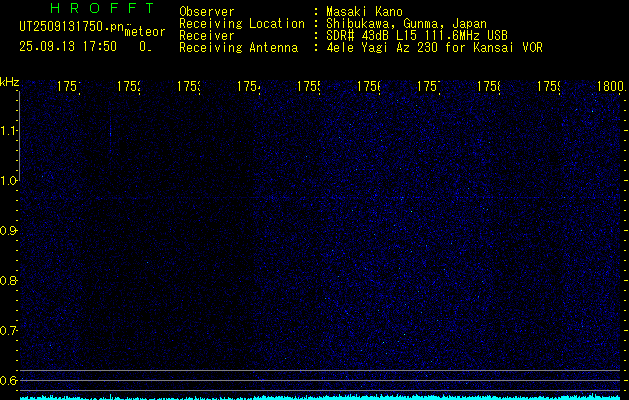
Task: Click the cyan signal level strip at bottom
Action: click(x=320, y=397)
